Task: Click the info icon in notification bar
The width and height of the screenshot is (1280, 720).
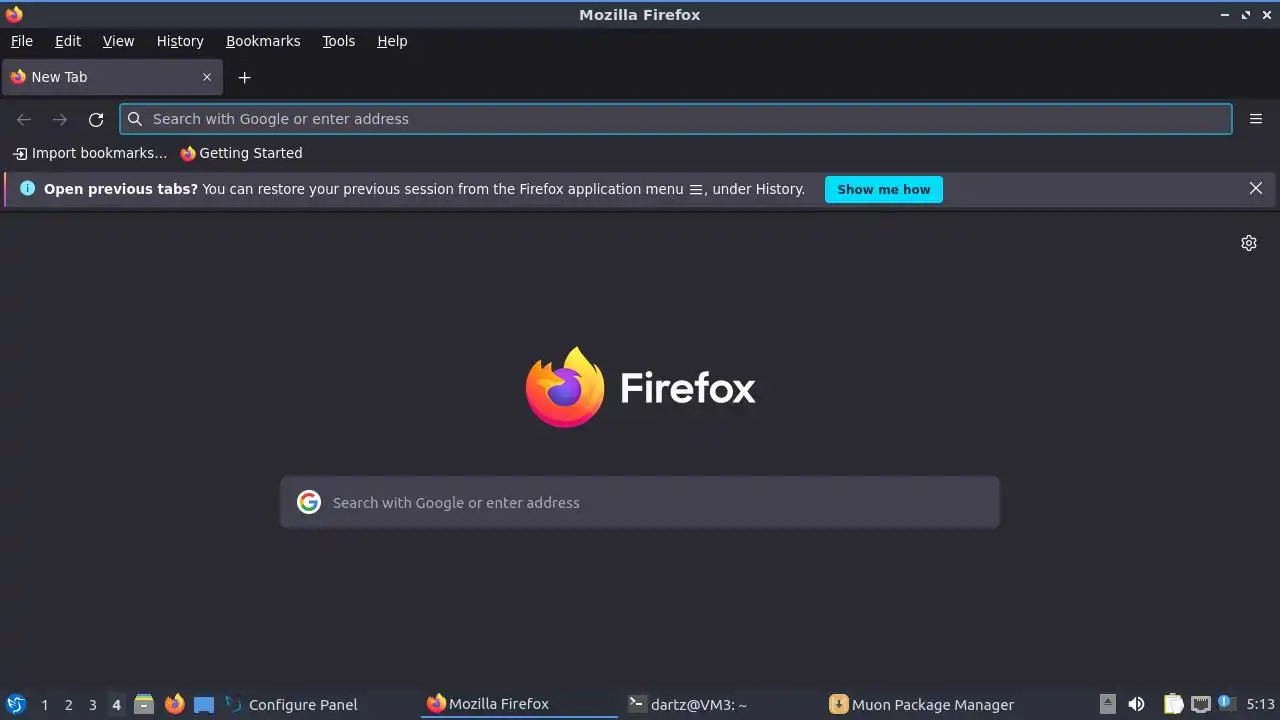Action: (27, 188)
